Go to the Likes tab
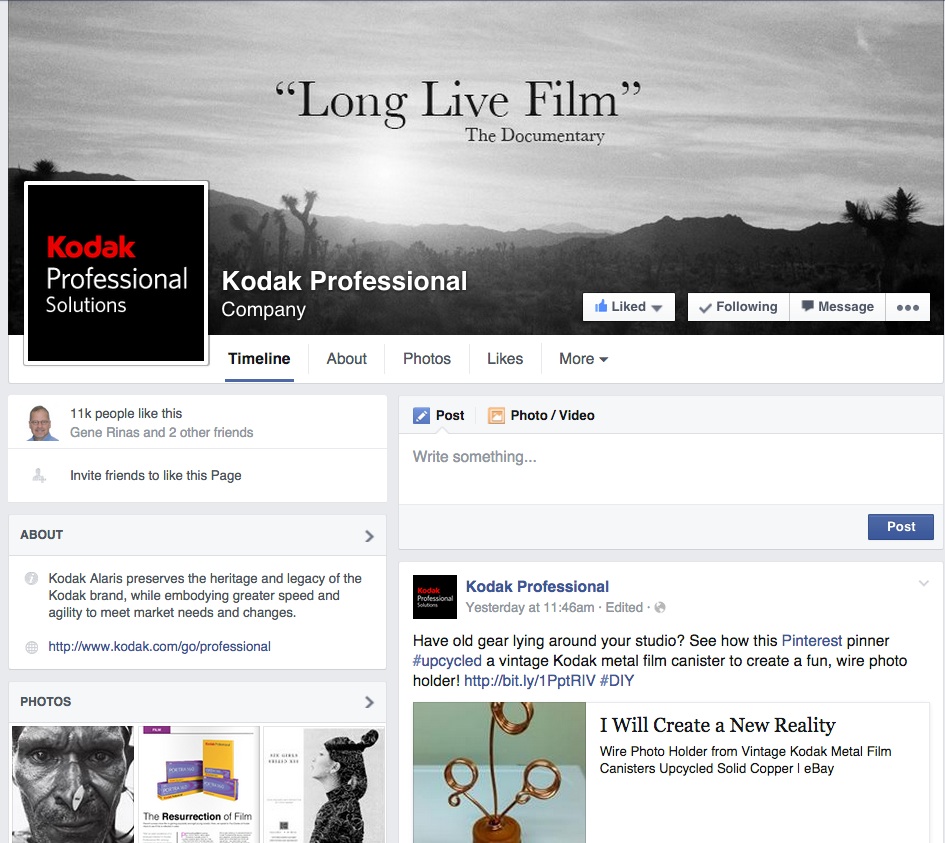The width and height of the screenshot is (945, 843). (505, 359)
